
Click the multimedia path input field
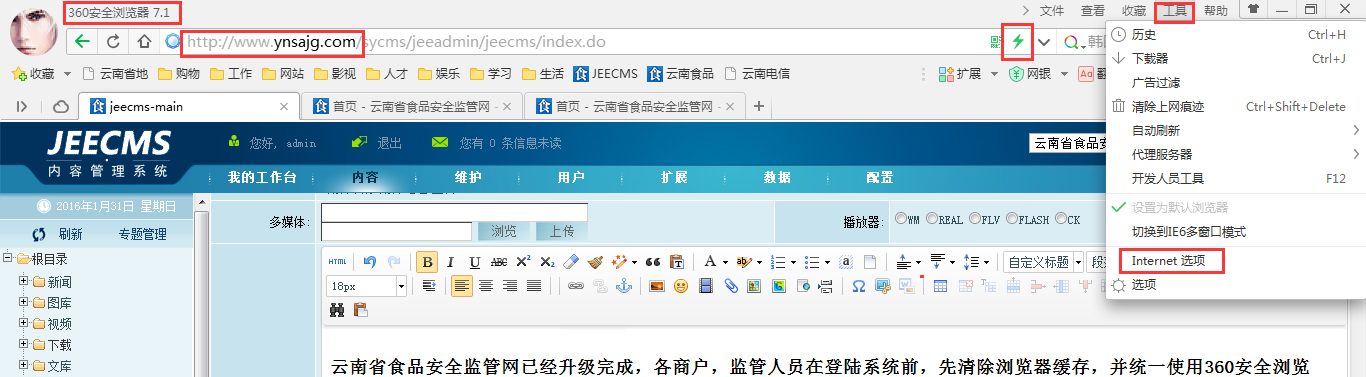tap(454, 212)
